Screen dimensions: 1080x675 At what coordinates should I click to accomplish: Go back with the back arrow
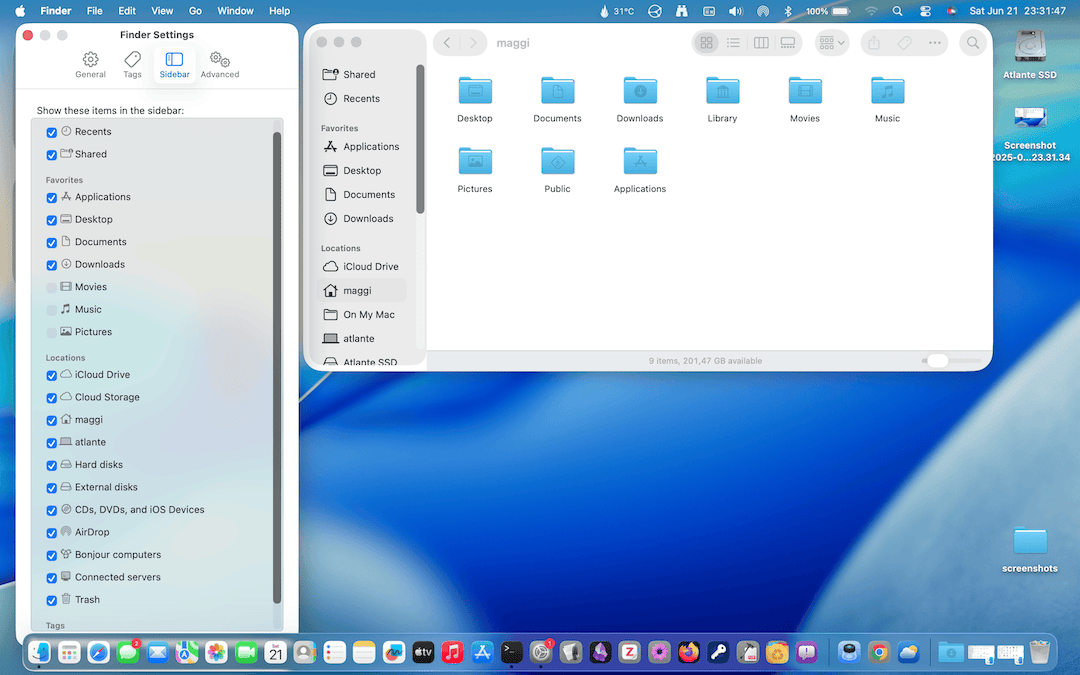447,43
